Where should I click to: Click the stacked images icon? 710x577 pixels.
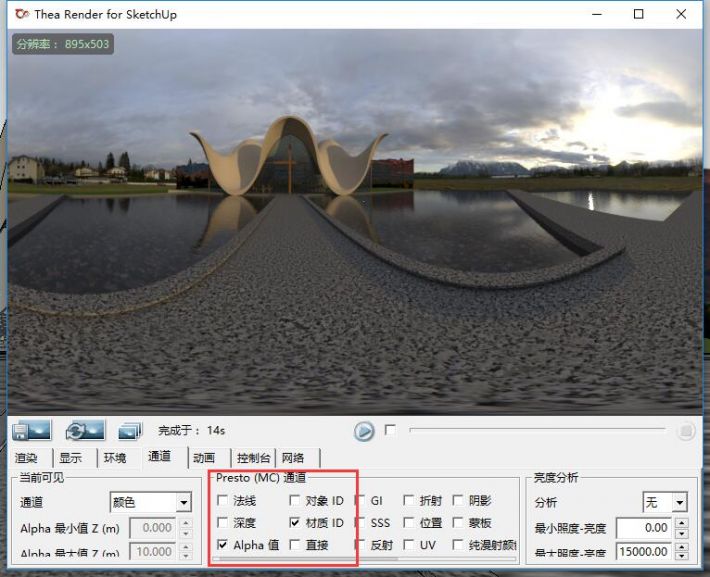pos(130,431)
